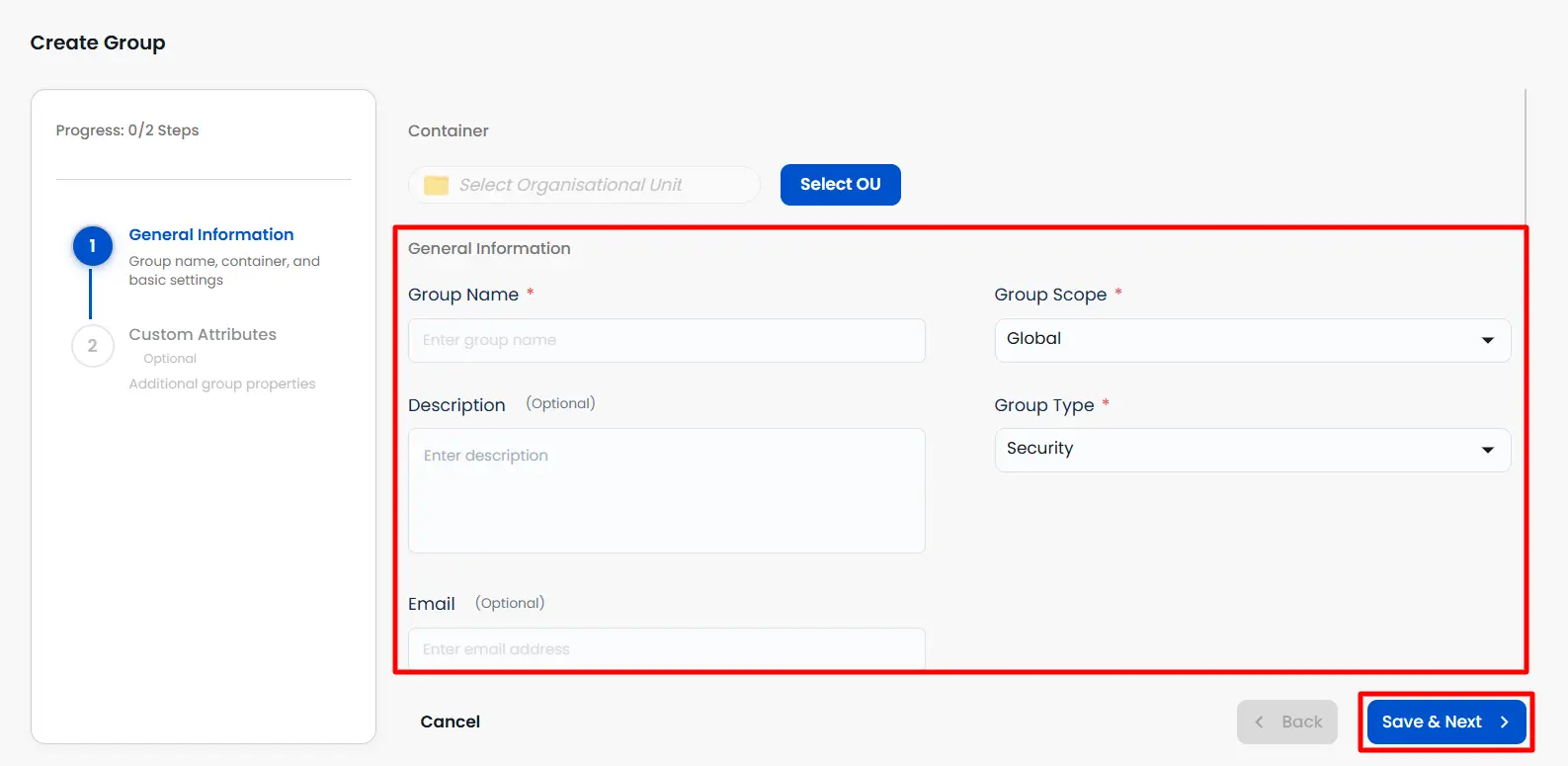Click the Select Organisational Unit field

point(584,185)
